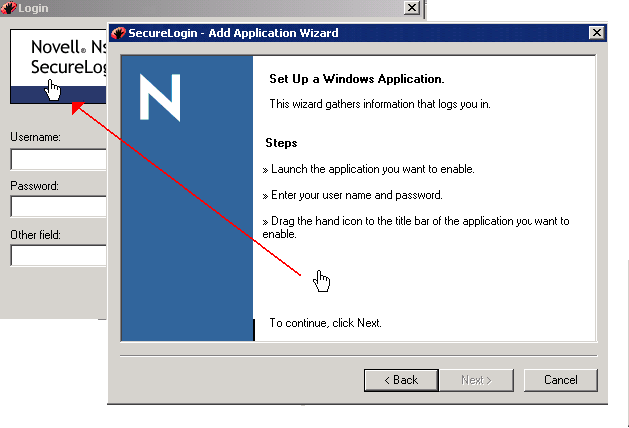
Task: Cancel the Add Application Wizard
Action: 560,380
